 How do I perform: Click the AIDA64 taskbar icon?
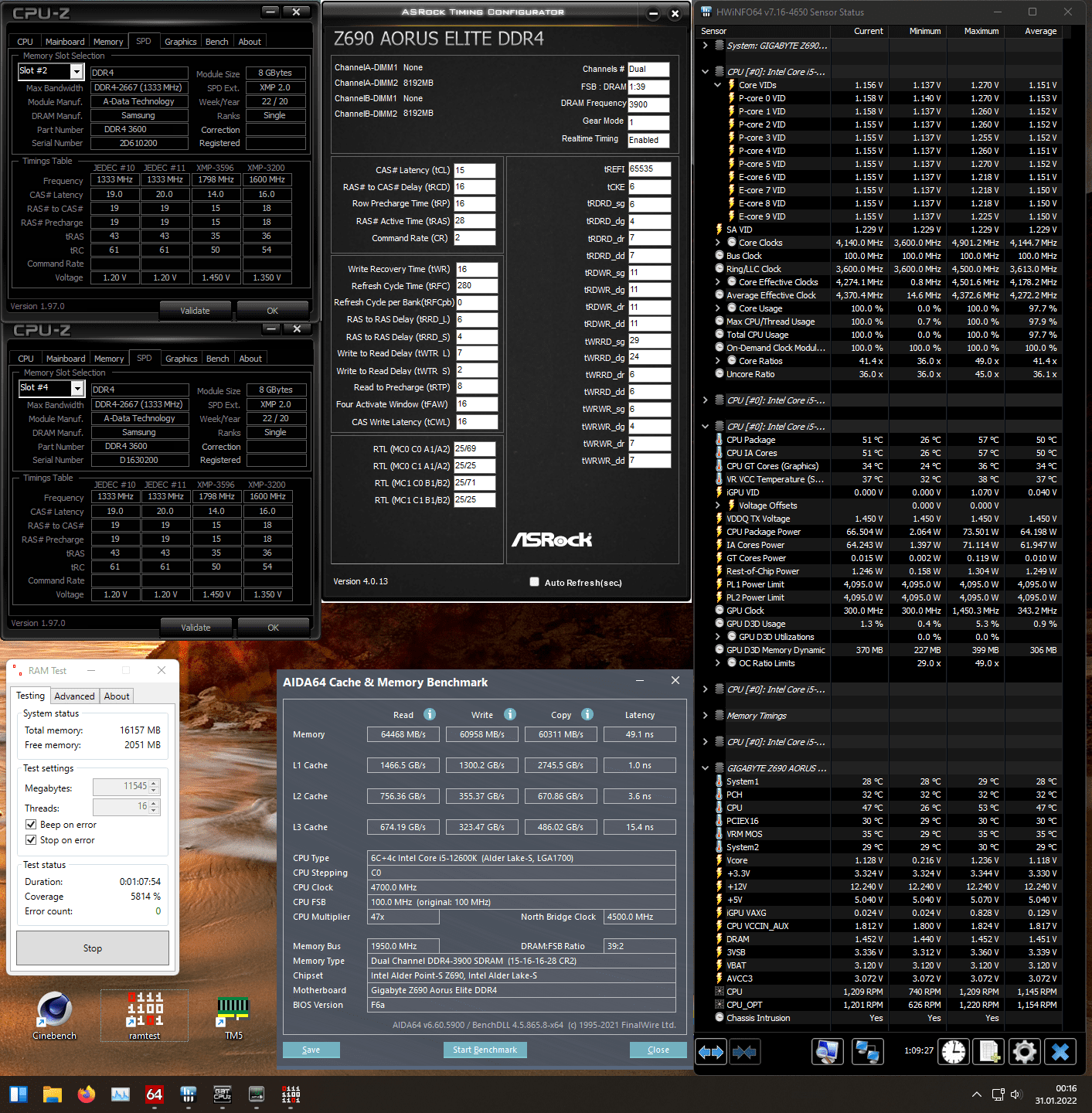155,1094
